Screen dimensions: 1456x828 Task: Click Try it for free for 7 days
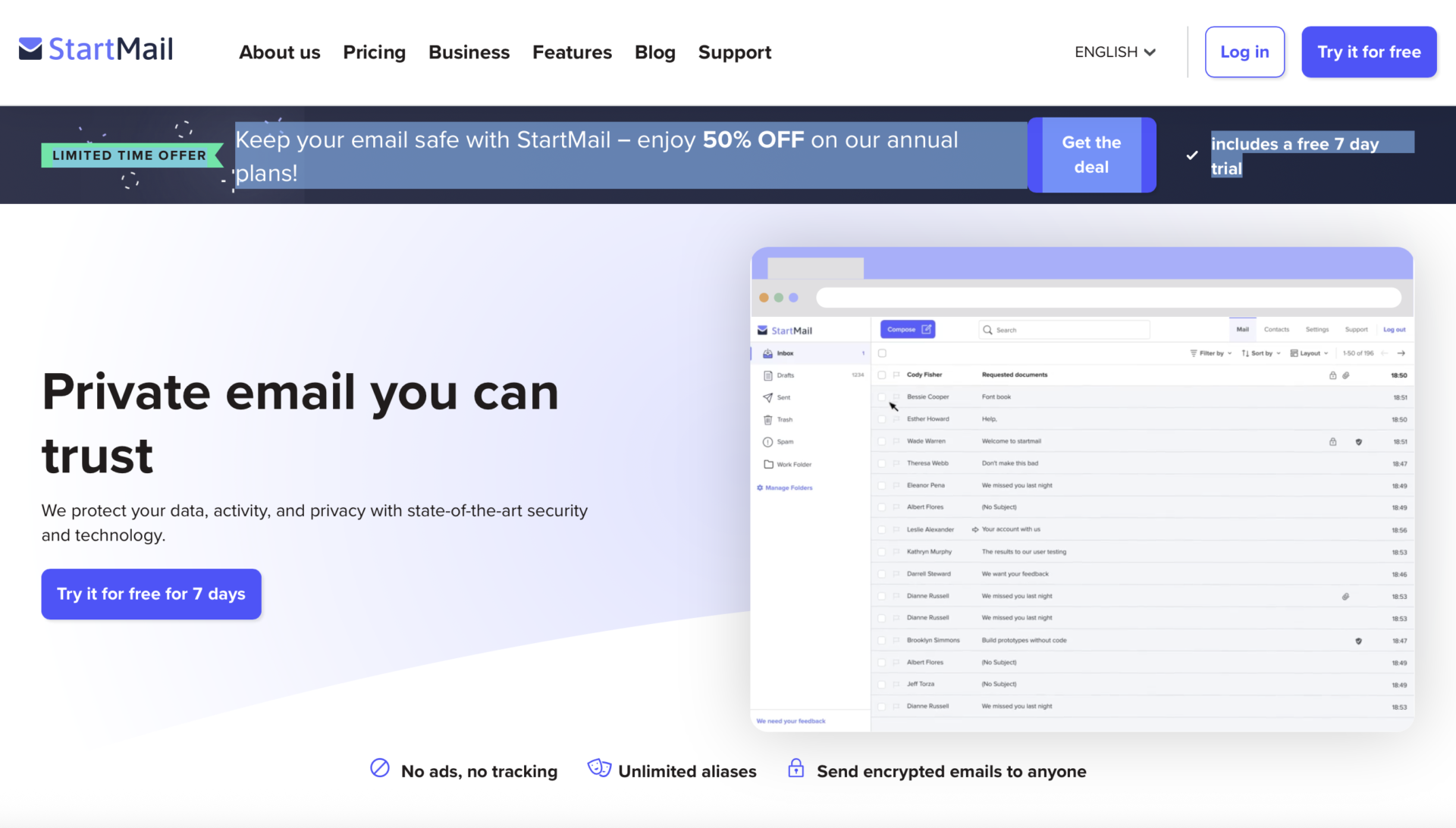(x=151, y=594)
